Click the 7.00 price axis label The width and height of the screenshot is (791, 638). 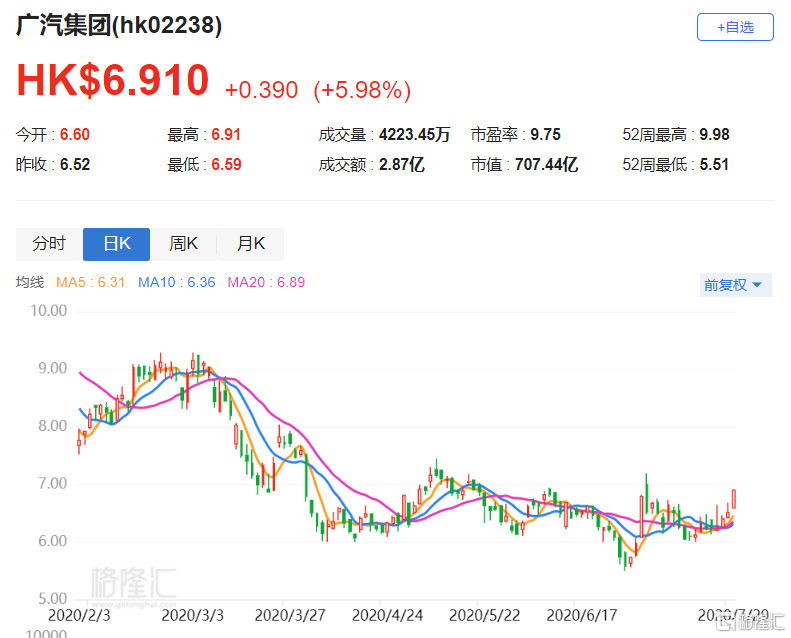[52, 483]
